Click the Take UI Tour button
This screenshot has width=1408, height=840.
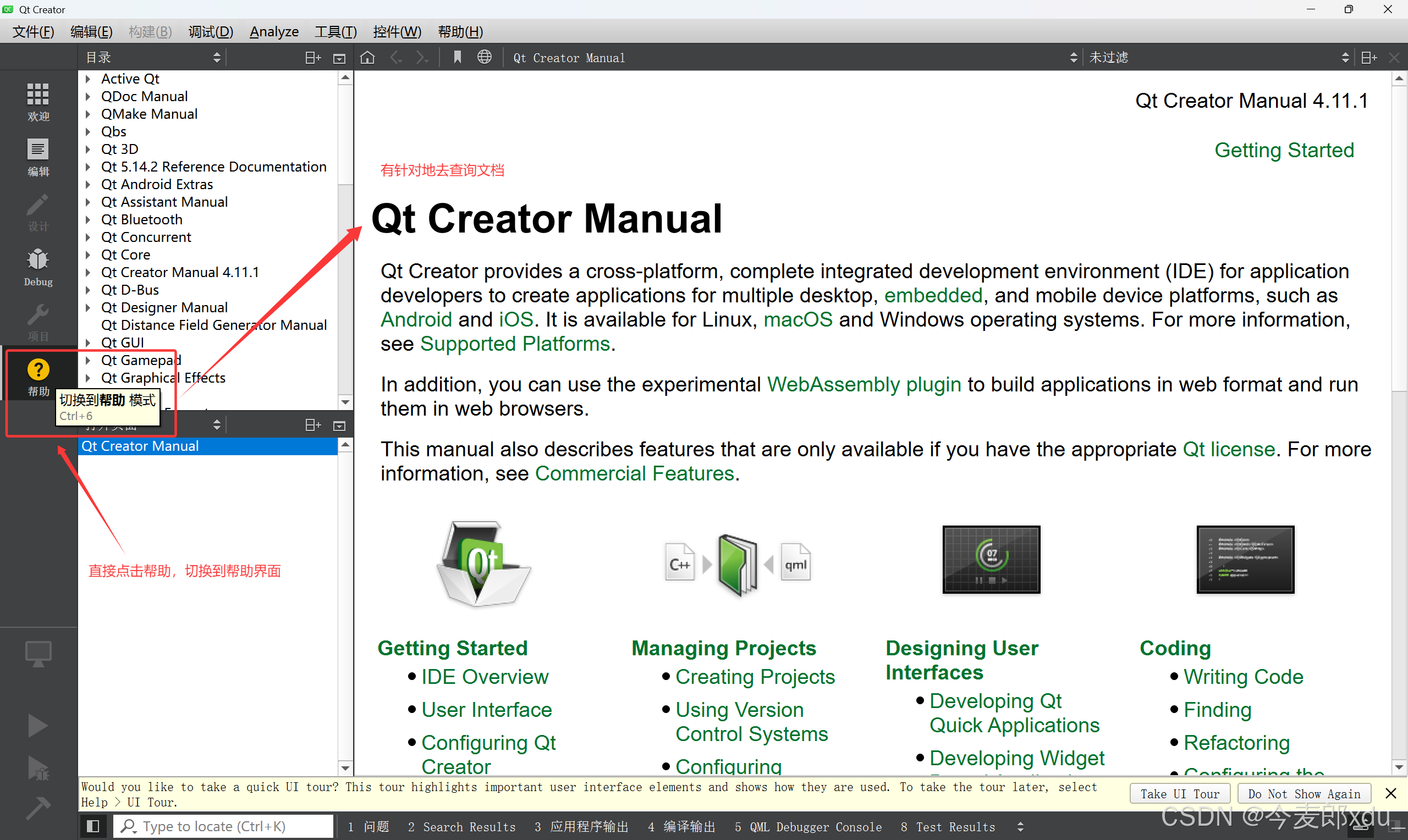point(1180,794)
